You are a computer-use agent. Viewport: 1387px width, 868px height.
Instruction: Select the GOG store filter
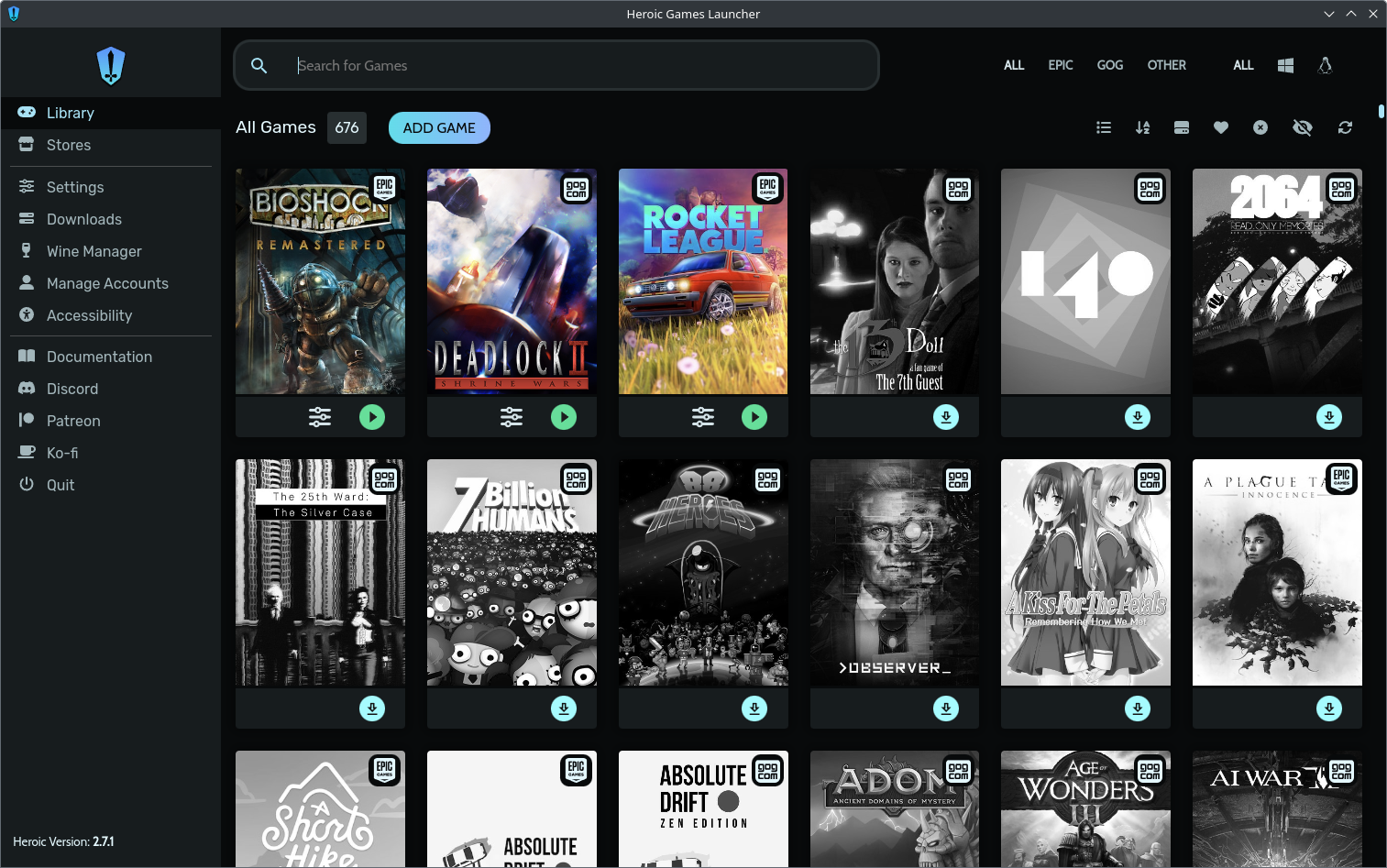(1109, 65)
